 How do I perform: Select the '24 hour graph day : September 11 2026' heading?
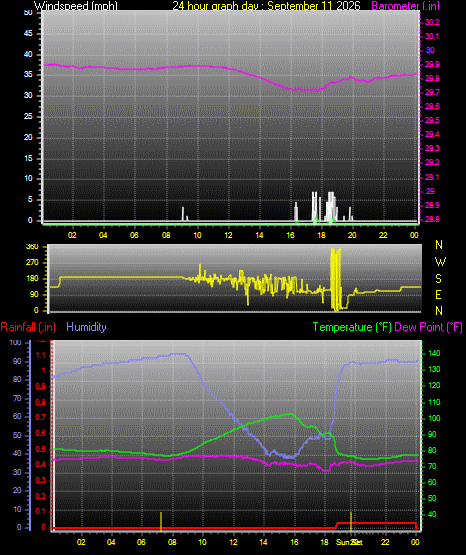point(266,6)
